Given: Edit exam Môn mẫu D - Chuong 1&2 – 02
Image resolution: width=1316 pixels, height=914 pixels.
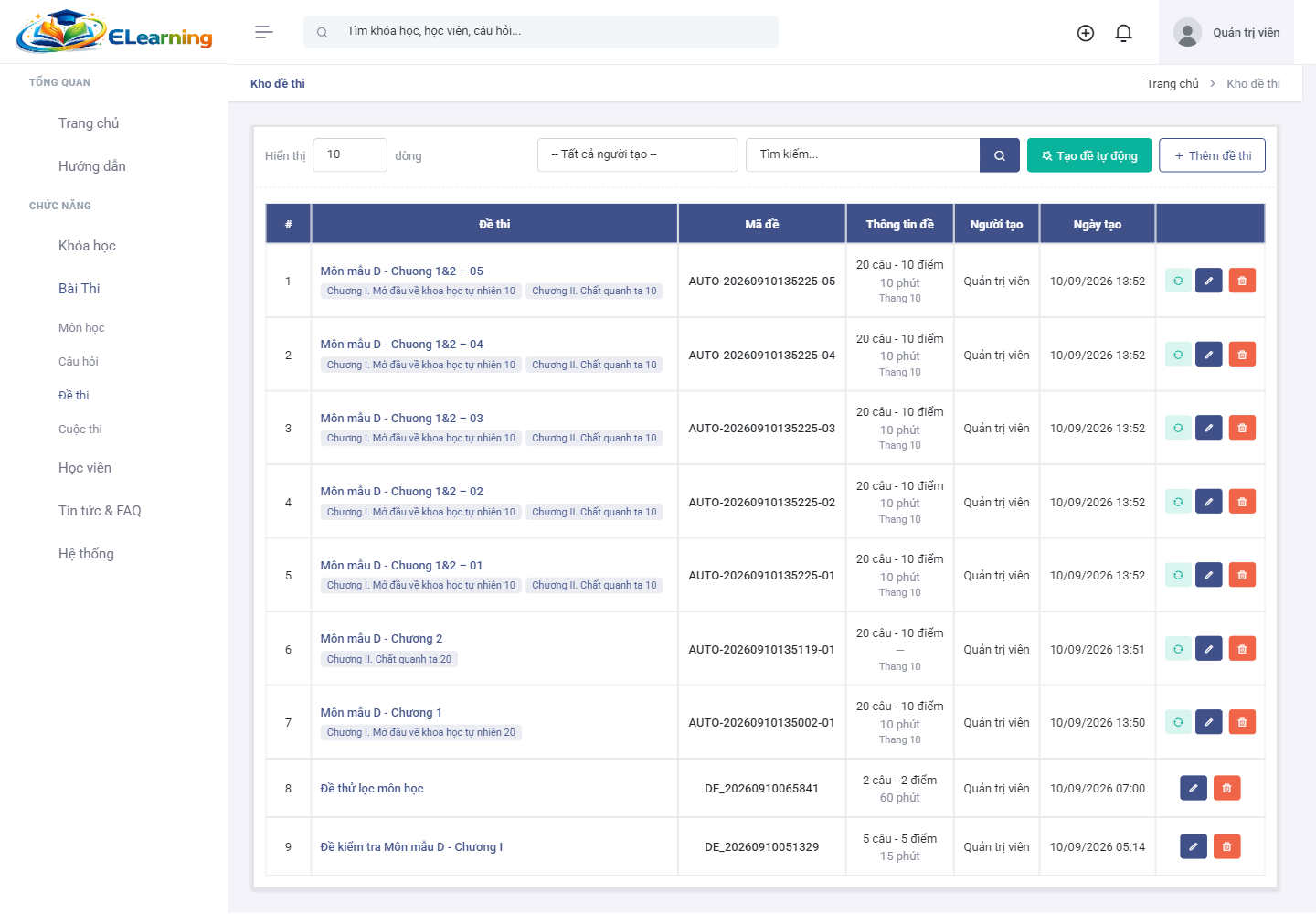Looking at the screenshot, I should tap(1208, 502).
